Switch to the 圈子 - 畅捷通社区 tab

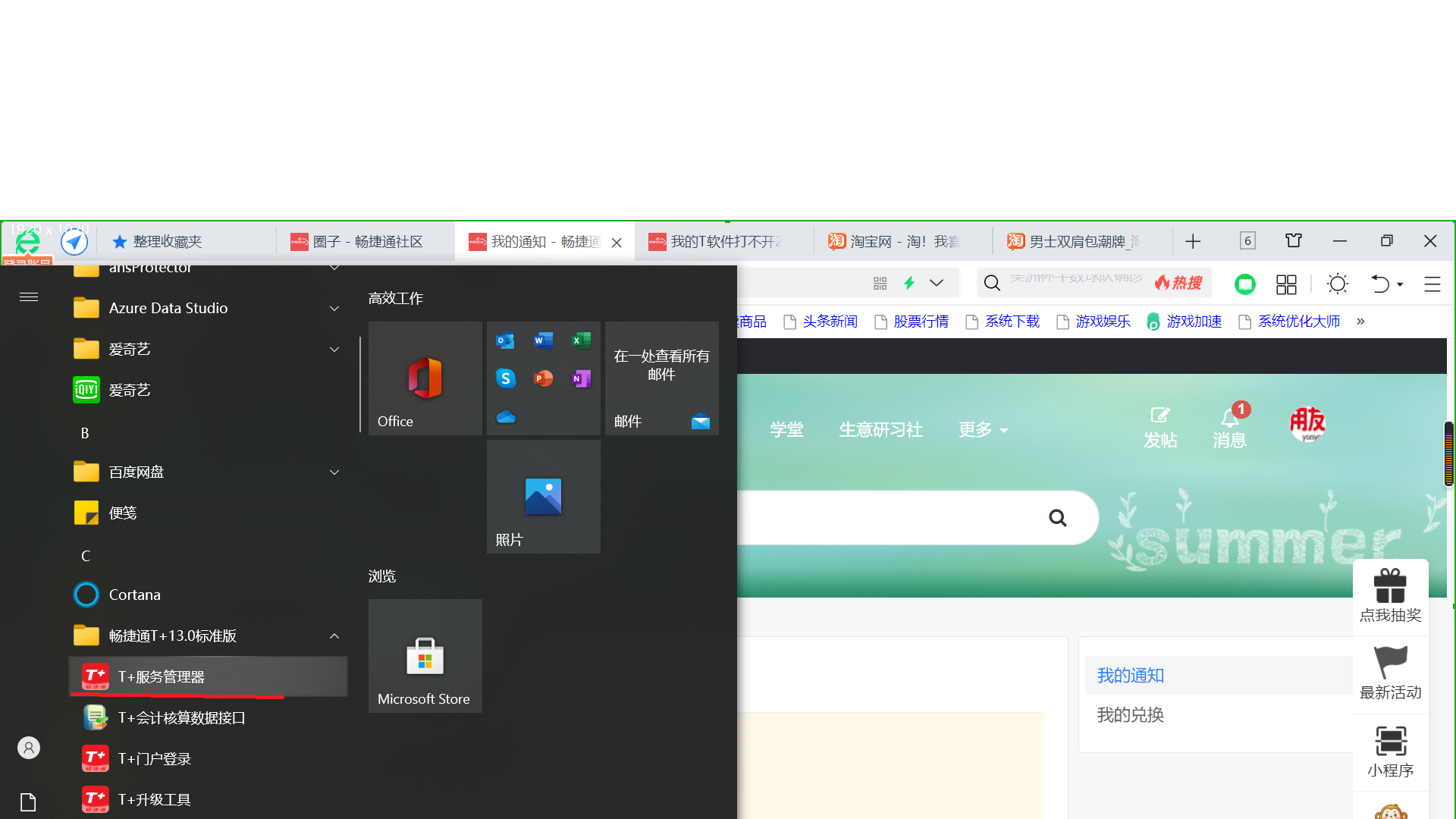(x=366, y=242)
